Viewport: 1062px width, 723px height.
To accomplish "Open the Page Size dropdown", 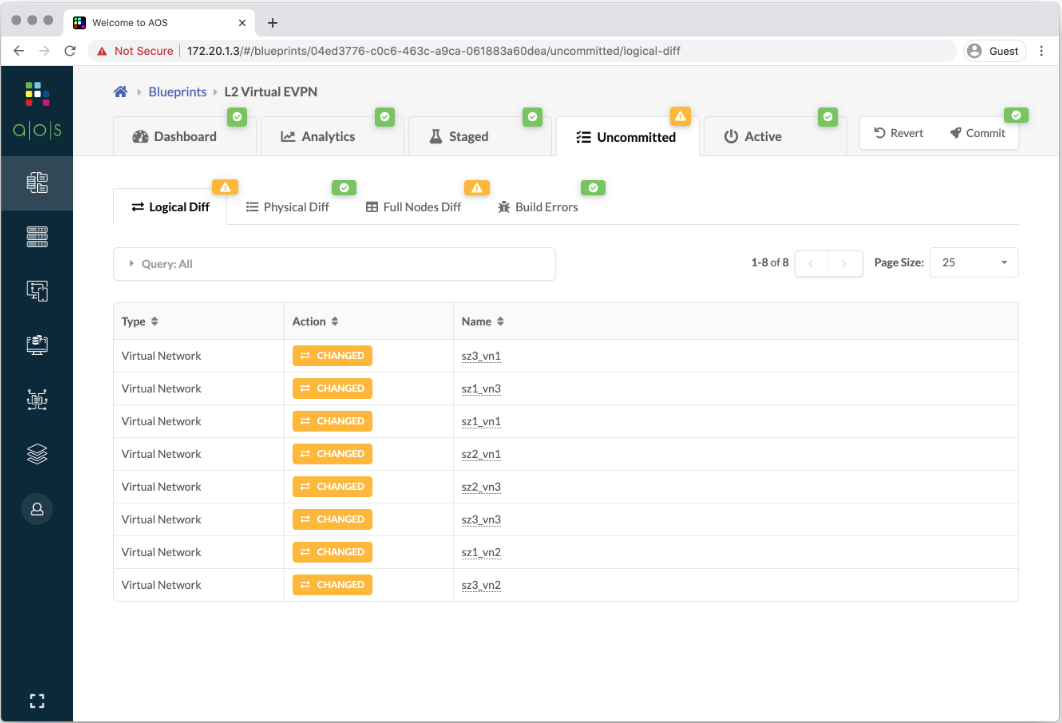I will pos(973,262).
